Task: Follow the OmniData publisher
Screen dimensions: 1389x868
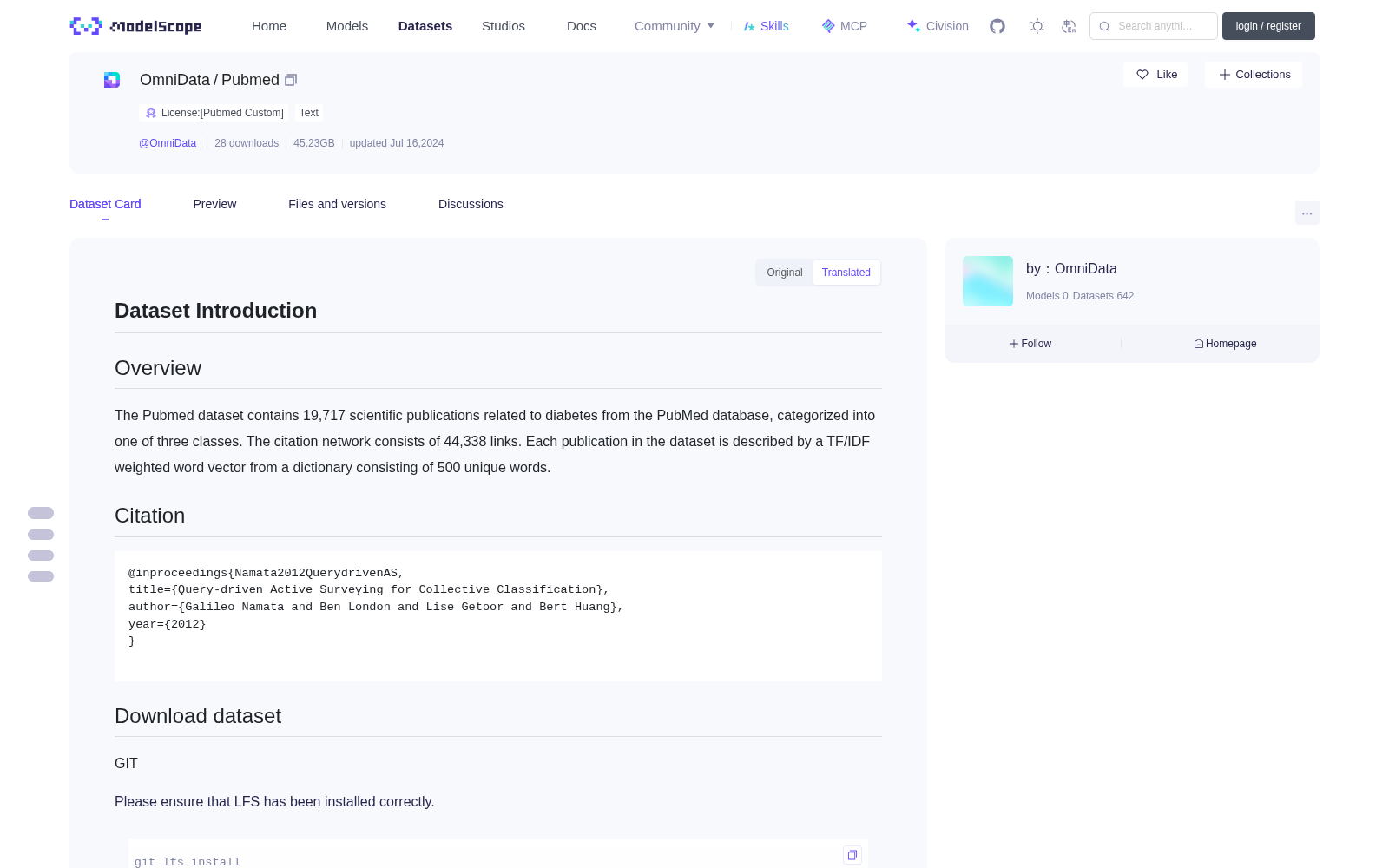Action: point(1030,344)
